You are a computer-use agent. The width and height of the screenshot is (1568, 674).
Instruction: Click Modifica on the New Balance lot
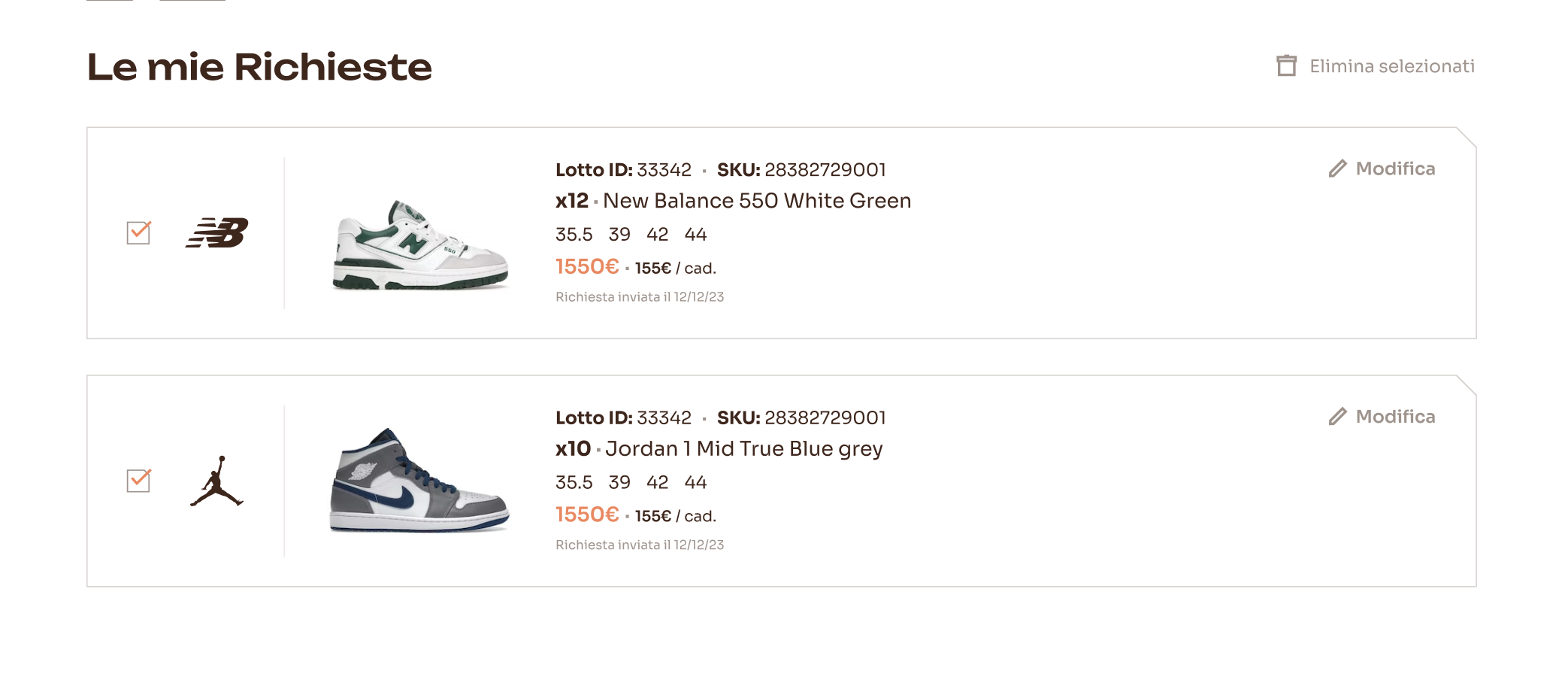tap(1395, 168)
